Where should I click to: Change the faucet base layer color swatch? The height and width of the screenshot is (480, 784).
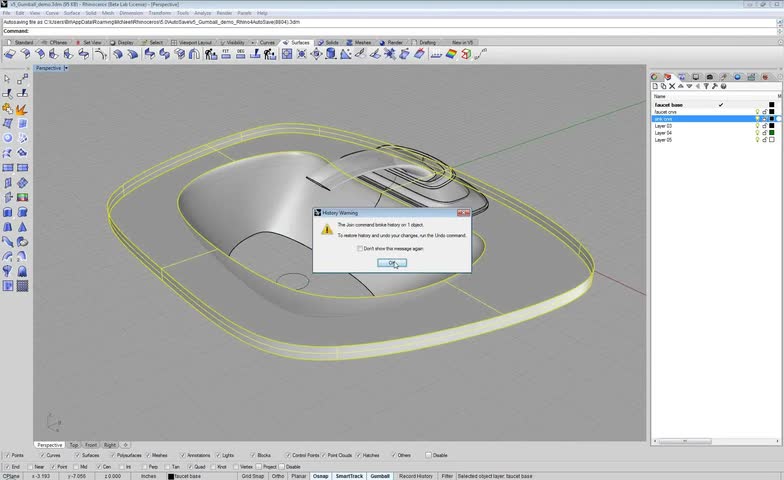[772, 105]
